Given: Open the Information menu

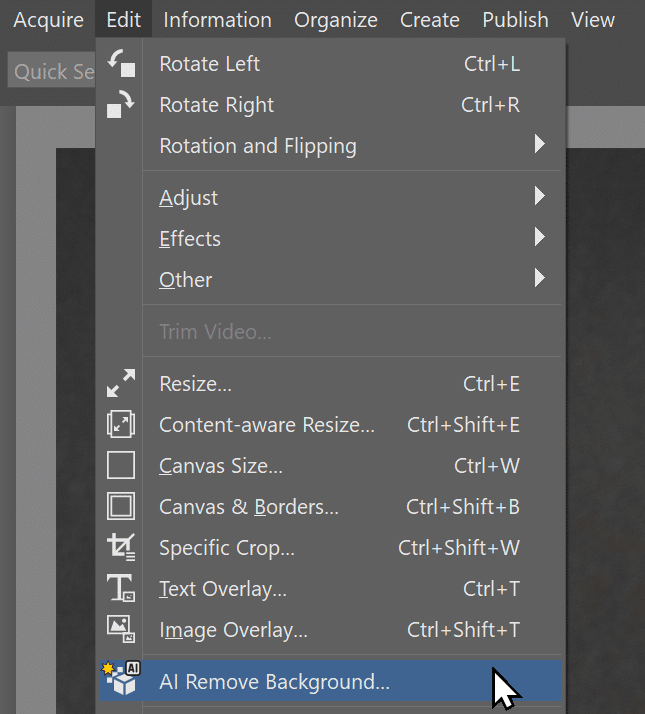Looking at the screenshot, I should 217,20.
